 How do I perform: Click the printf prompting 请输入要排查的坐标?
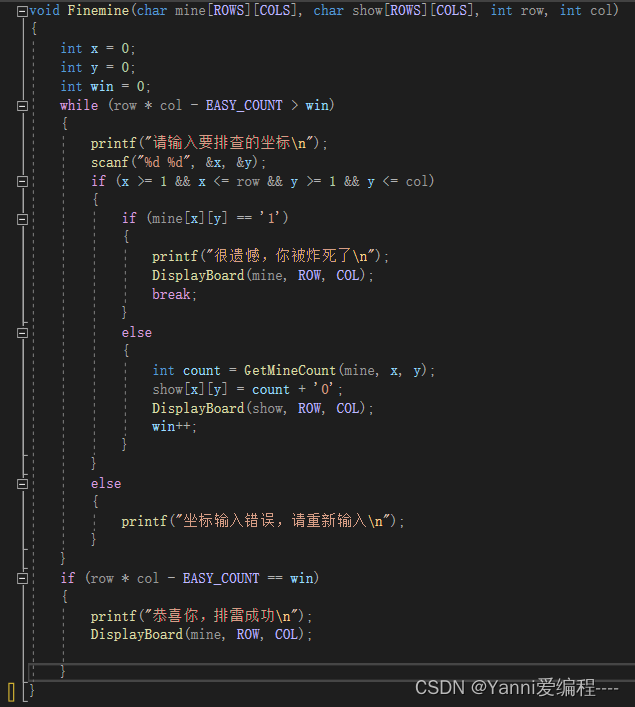(x=209, y=143)
